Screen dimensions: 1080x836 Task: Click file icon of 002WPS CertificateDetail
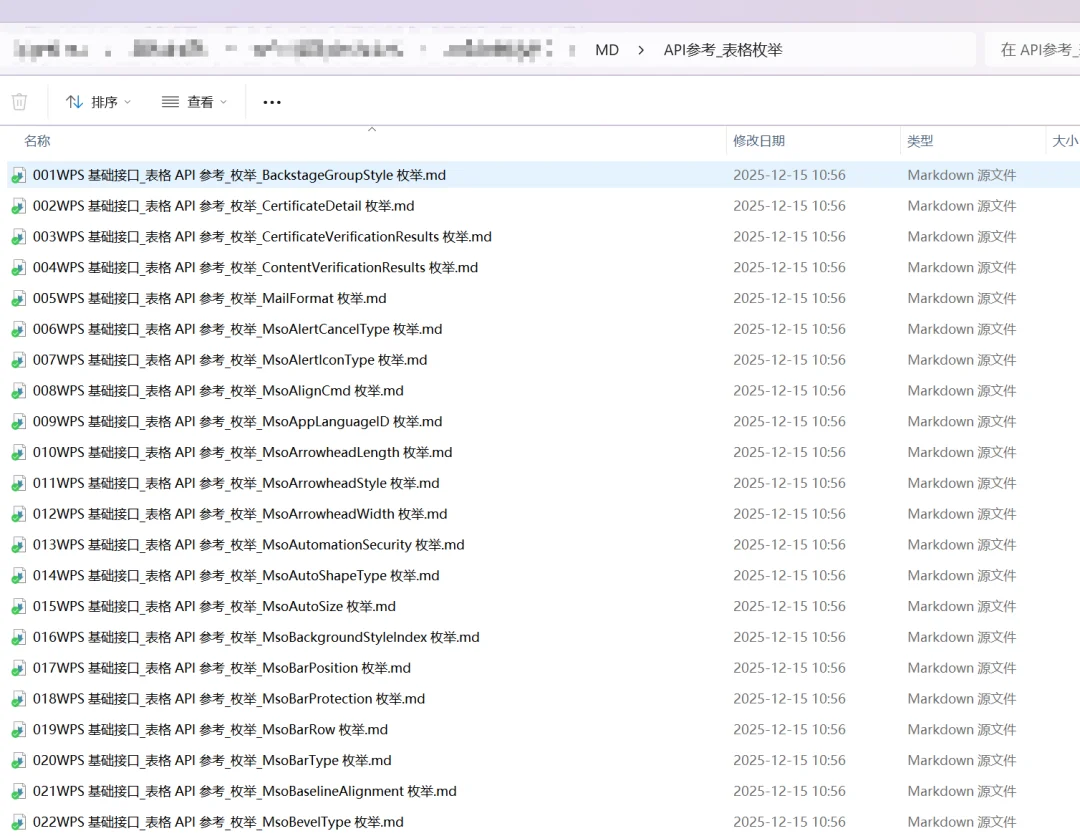pos(19,207)
